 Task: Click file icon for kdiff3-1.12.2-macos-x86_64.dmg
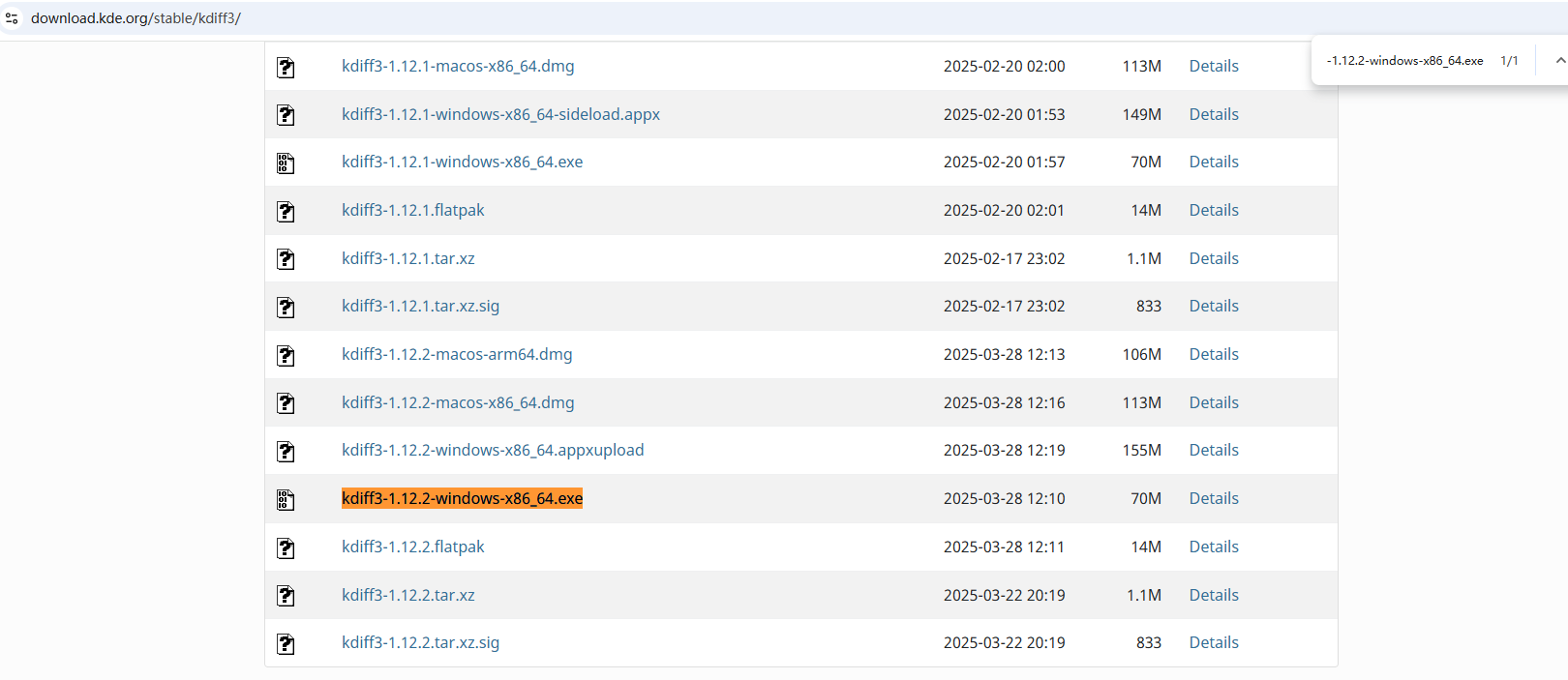click(x=286, y=403)
